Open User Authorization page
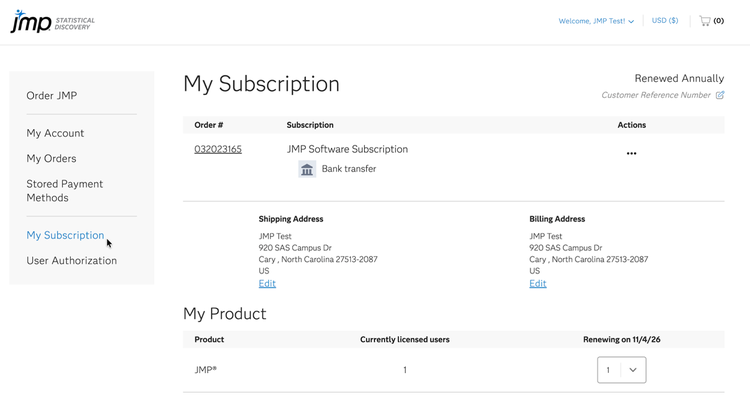Viewport: 750px width, 405px height. [x=71, y=260]
